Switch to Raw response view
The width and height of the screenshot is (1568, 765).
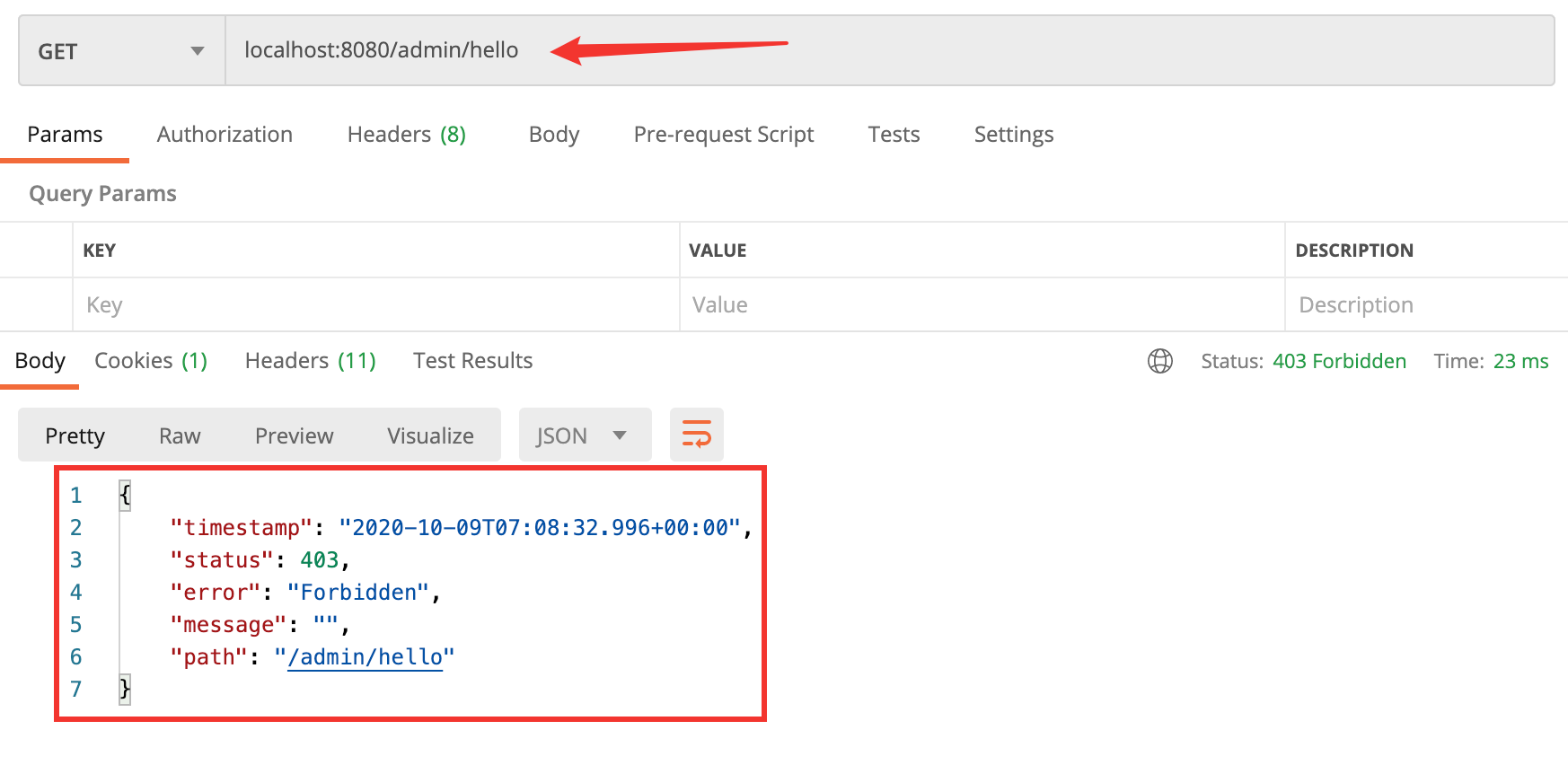click(180, 436)
